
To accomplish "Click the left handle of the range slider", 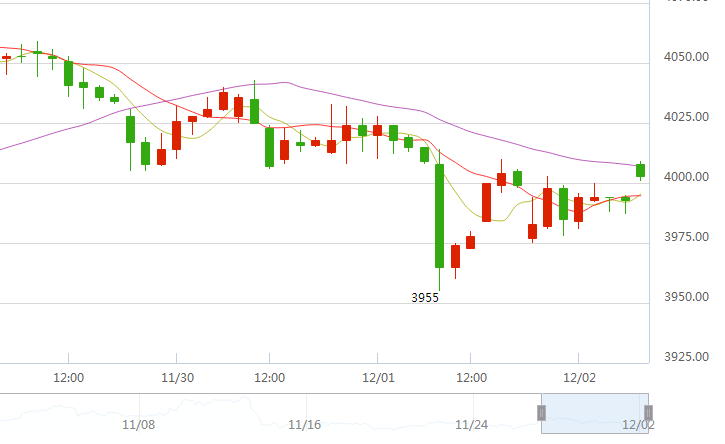I will 542,412.
